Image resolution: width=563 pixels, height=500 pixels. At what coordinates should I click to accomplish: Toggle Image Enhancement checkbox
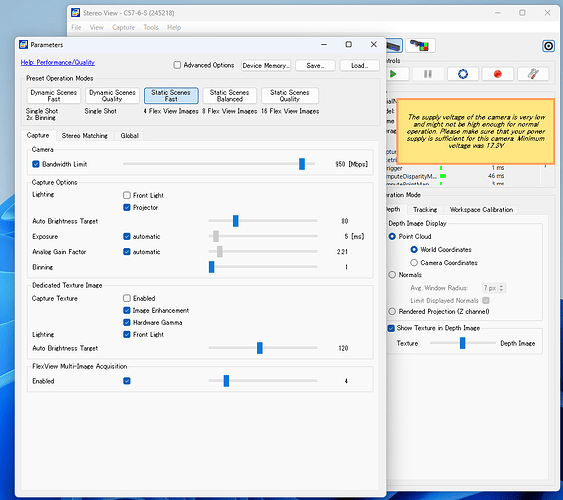pyautogui.click(x=127, y=310)
